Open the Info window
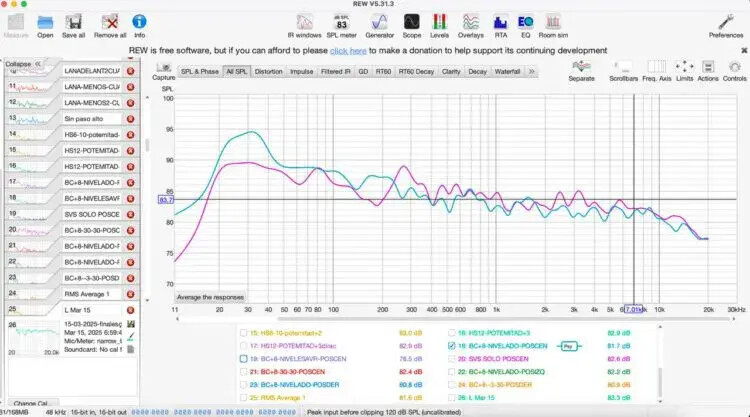750x417 pixels. pos(139,26)
